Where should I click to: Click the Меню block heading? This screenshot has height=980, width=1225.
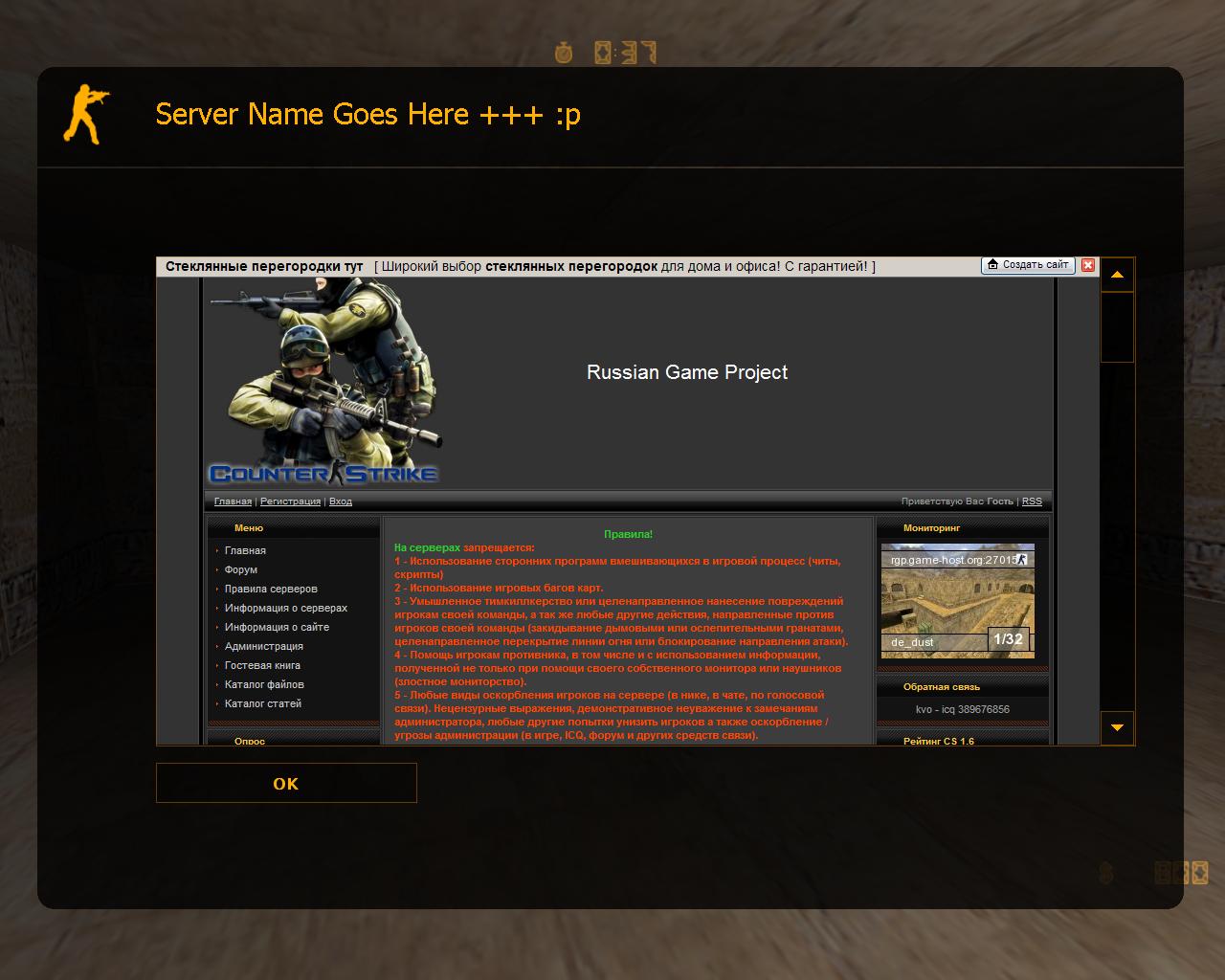tap(249, 527)
